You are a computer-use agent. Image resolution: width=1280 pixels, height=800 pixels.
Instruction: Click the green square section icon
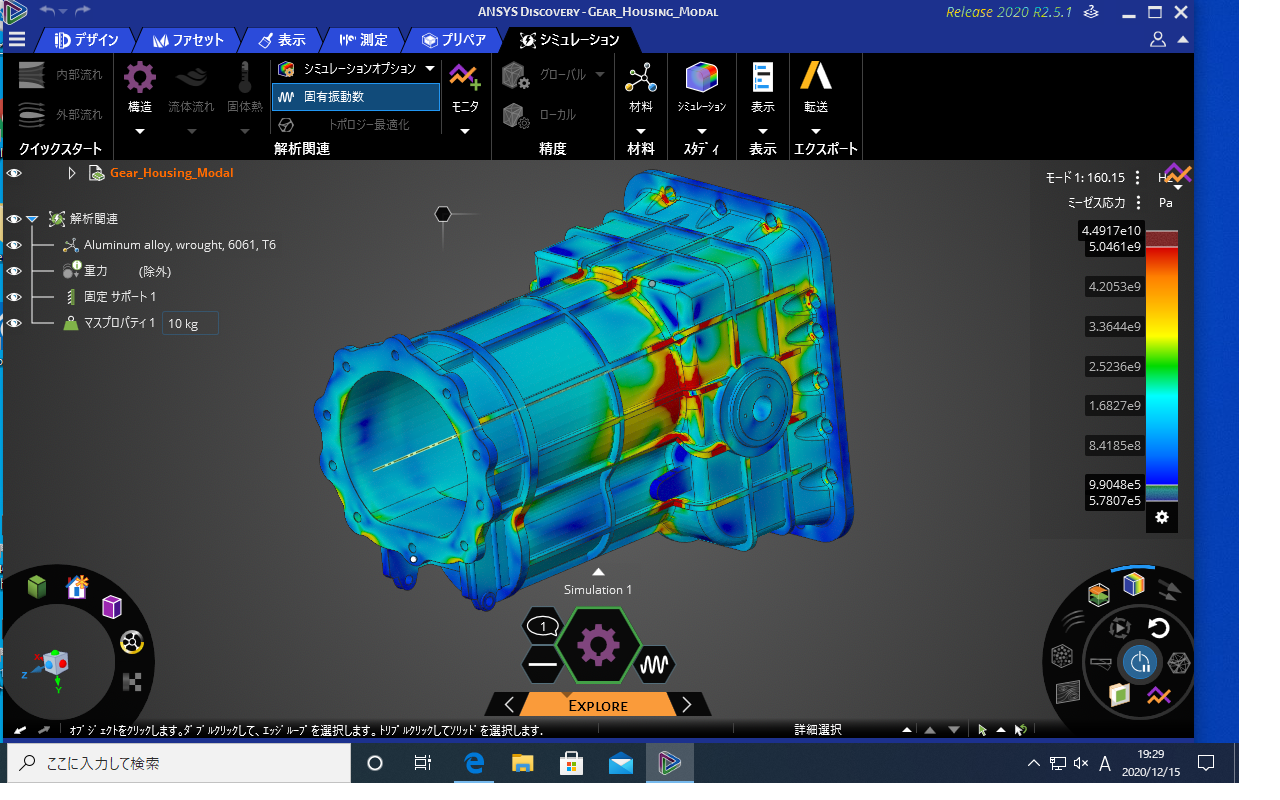coord(1119,693)
